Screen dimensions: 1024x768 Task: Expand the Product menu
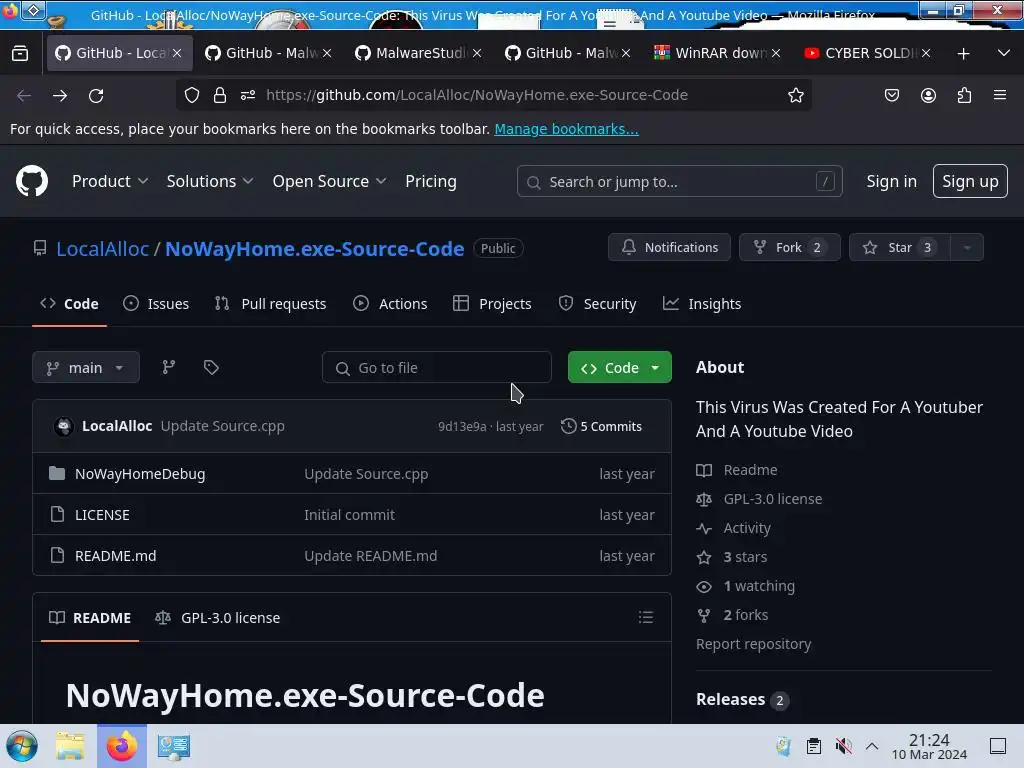coord(110,181)
